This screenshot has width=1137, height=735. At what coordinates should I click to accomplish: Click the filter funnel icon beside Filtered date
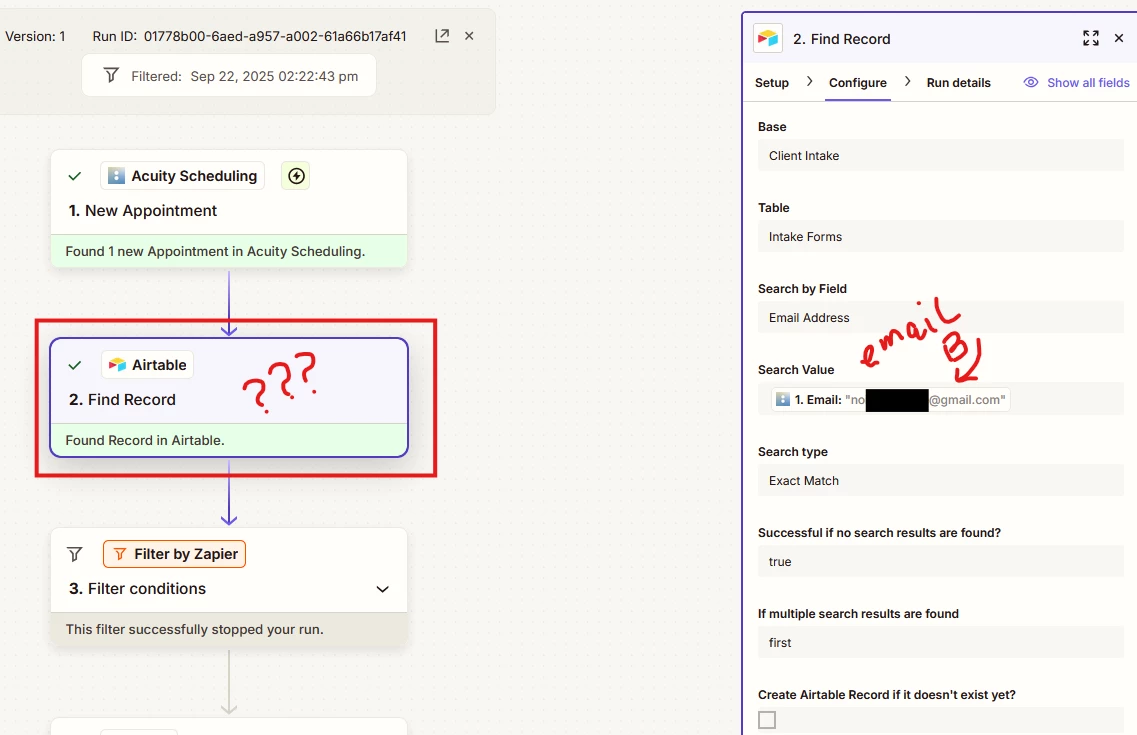click(111, 75)
